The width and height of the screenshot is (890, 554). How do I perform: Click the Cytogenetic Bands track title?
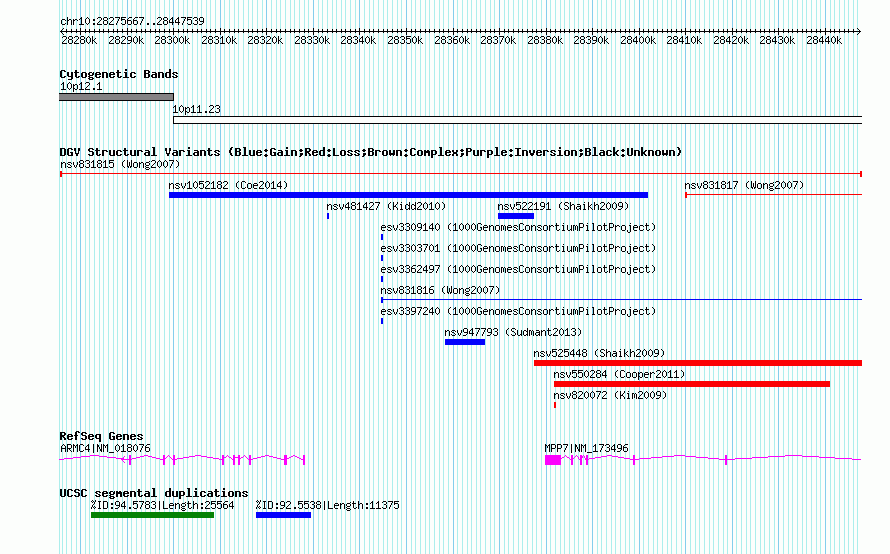pos(119,74)
